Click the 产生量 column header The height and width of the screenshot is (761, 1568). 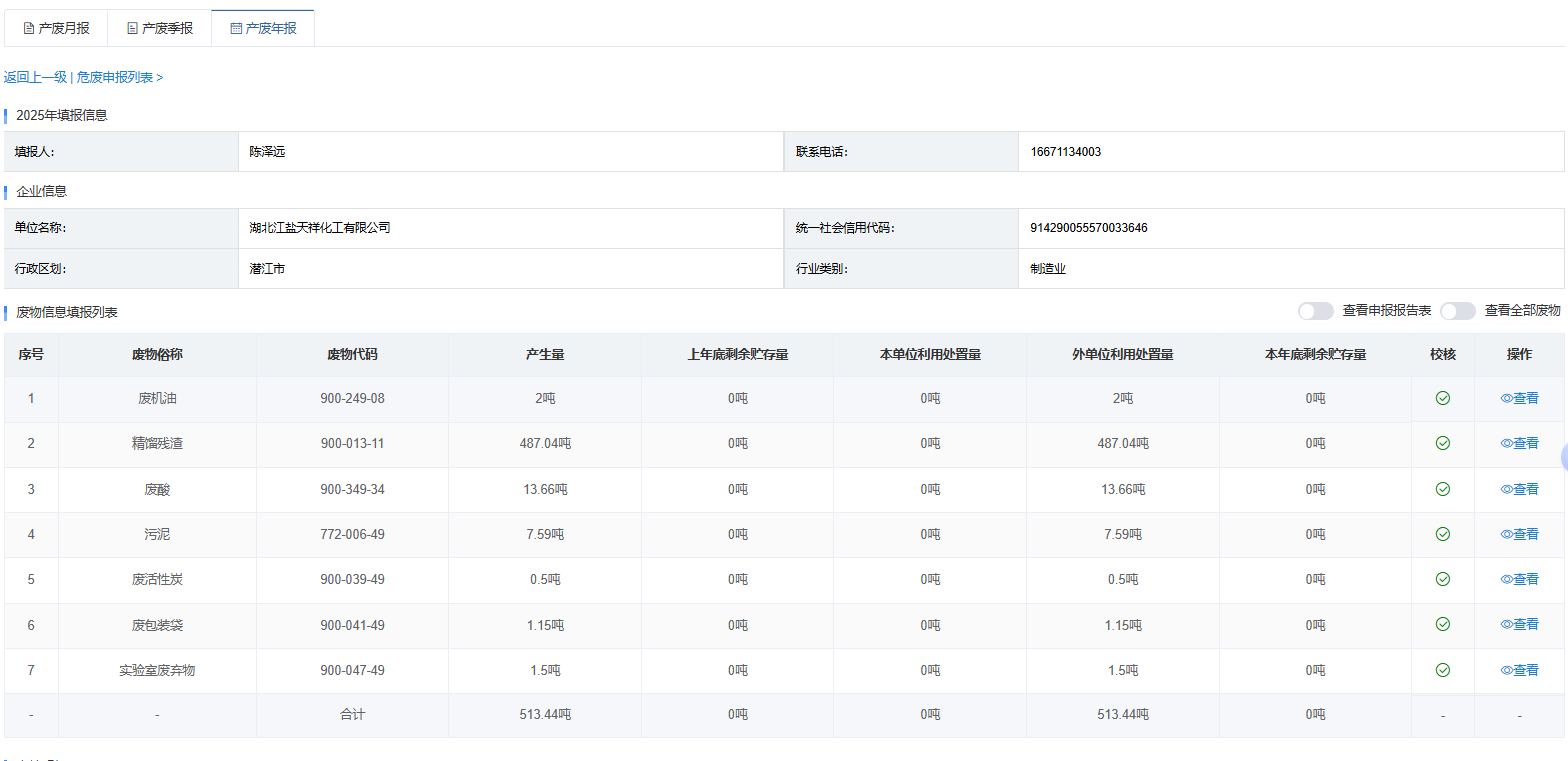click(545, 354)
